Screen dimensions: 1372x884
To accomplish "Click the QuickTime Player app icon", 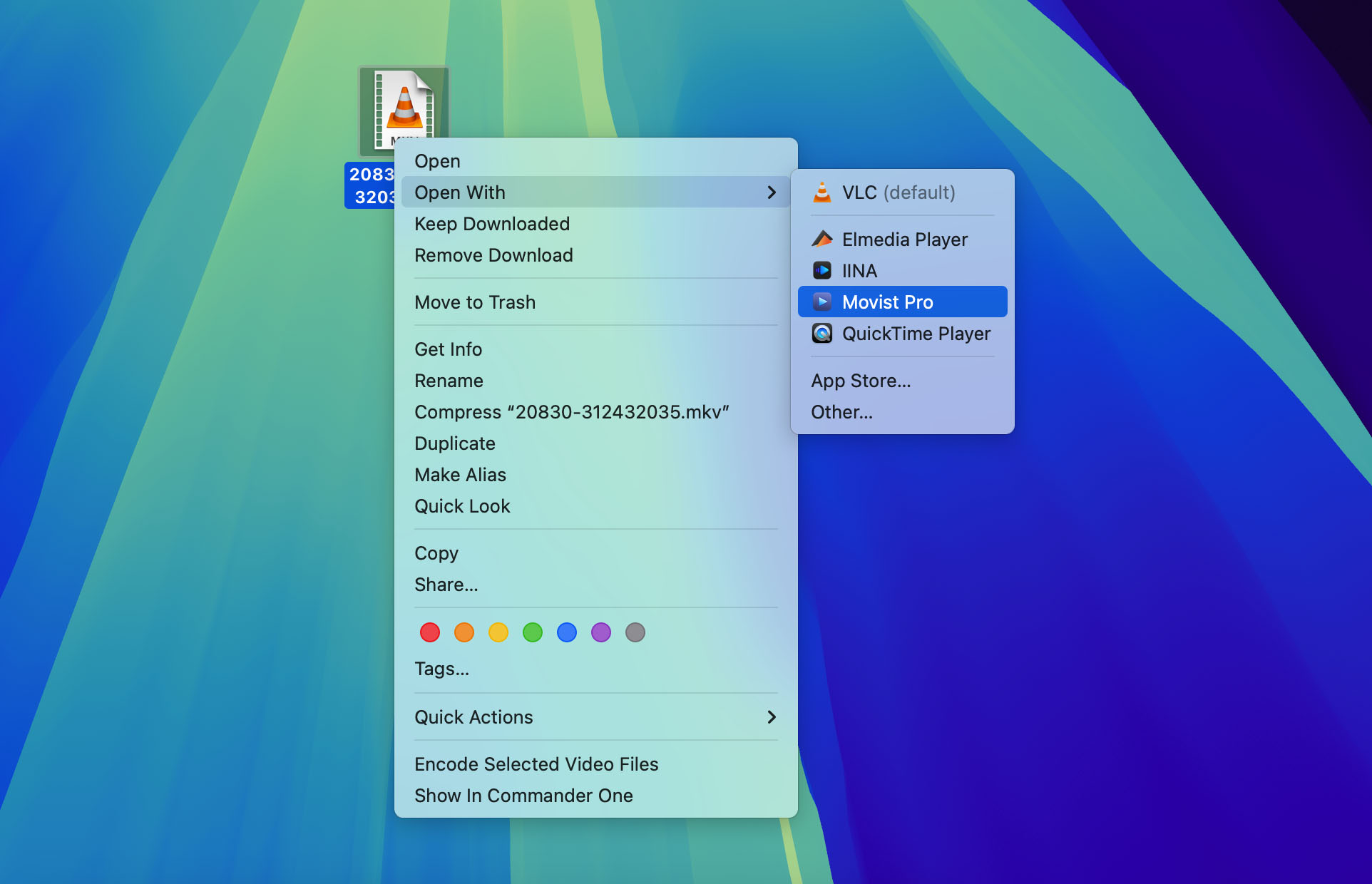I will [x=822, y=334].
